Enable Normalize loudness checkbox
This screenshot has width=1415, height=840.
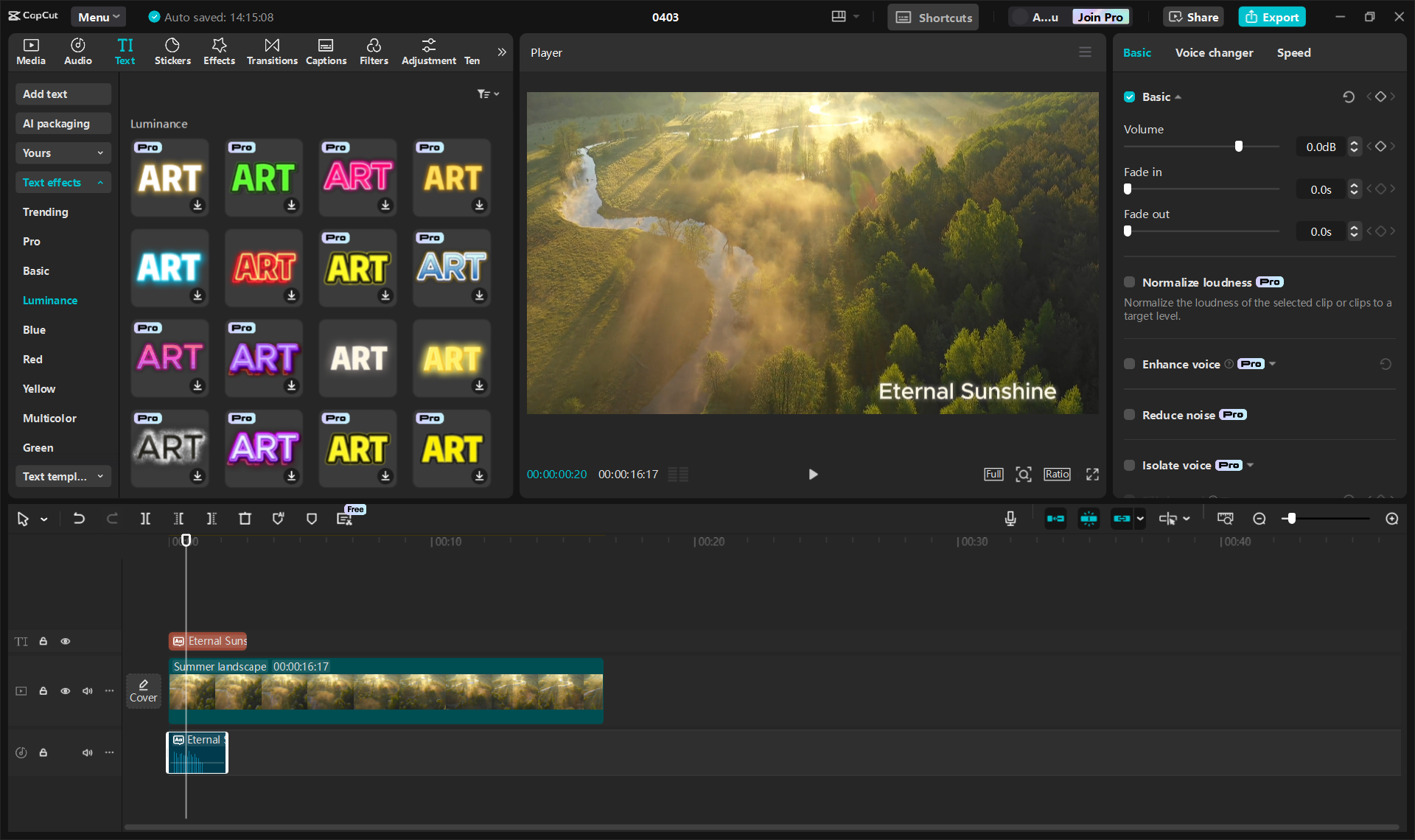coord(1129,282)
